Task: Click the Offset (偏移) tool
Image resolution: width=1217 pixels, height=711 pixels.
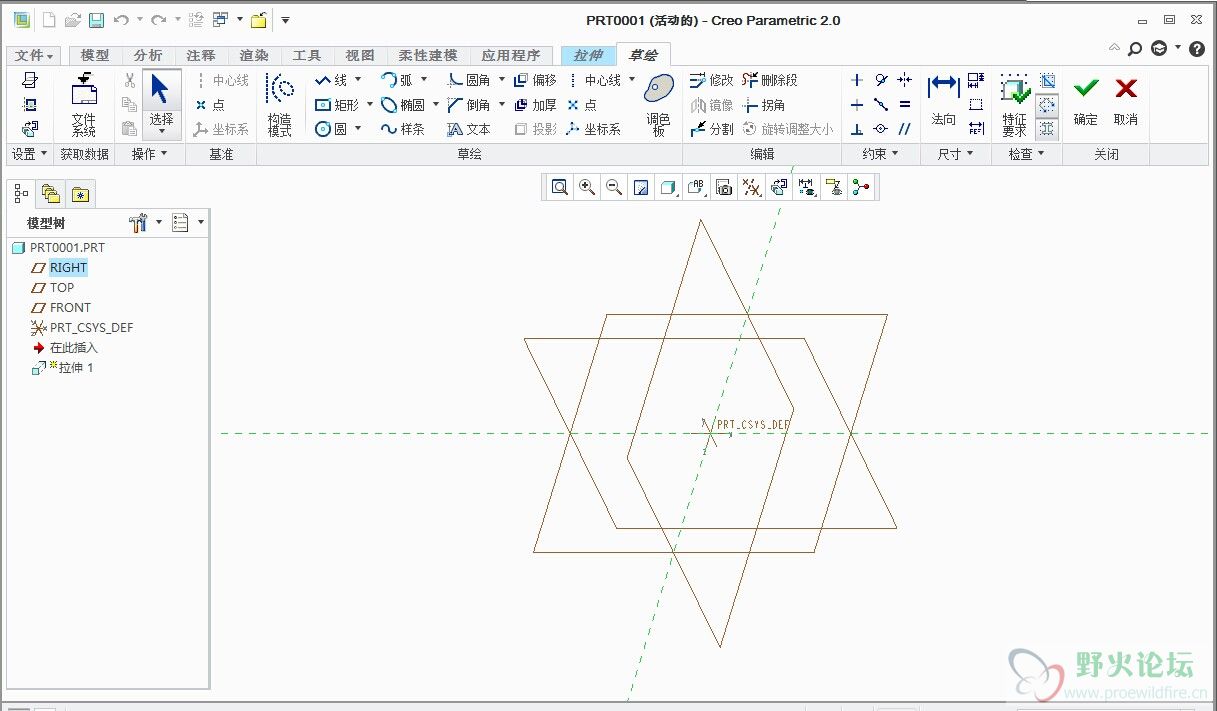Action: click(x=535, y=80)
